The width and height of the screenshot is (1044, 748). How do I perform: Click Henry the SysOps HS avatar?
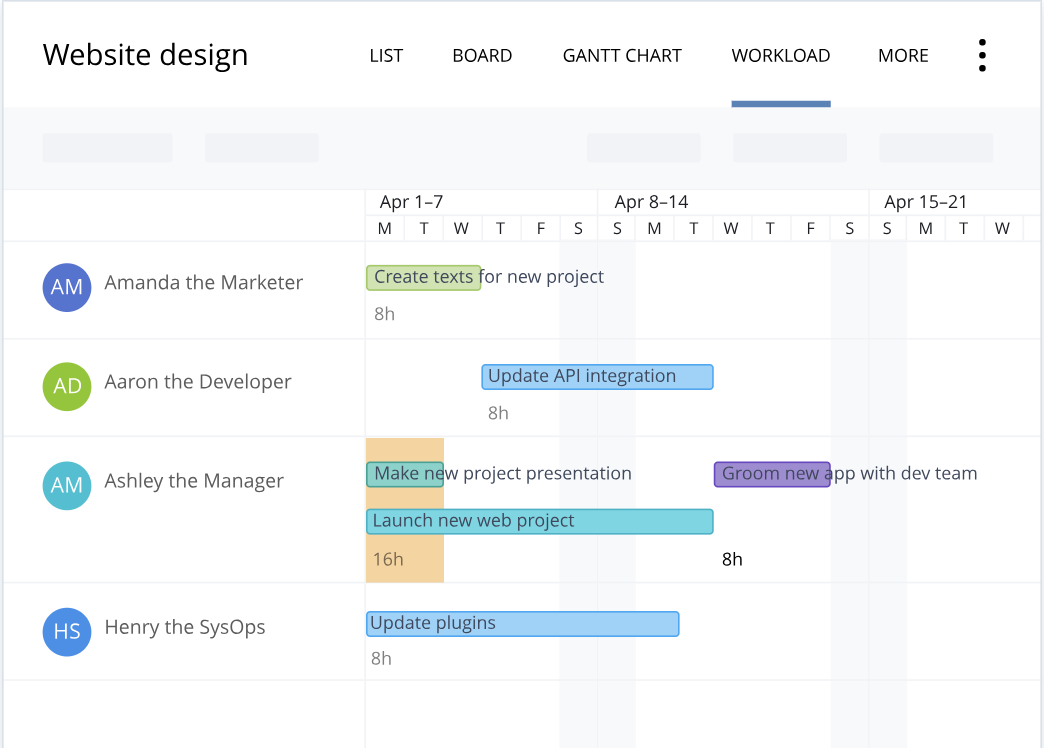coord(67,631)
